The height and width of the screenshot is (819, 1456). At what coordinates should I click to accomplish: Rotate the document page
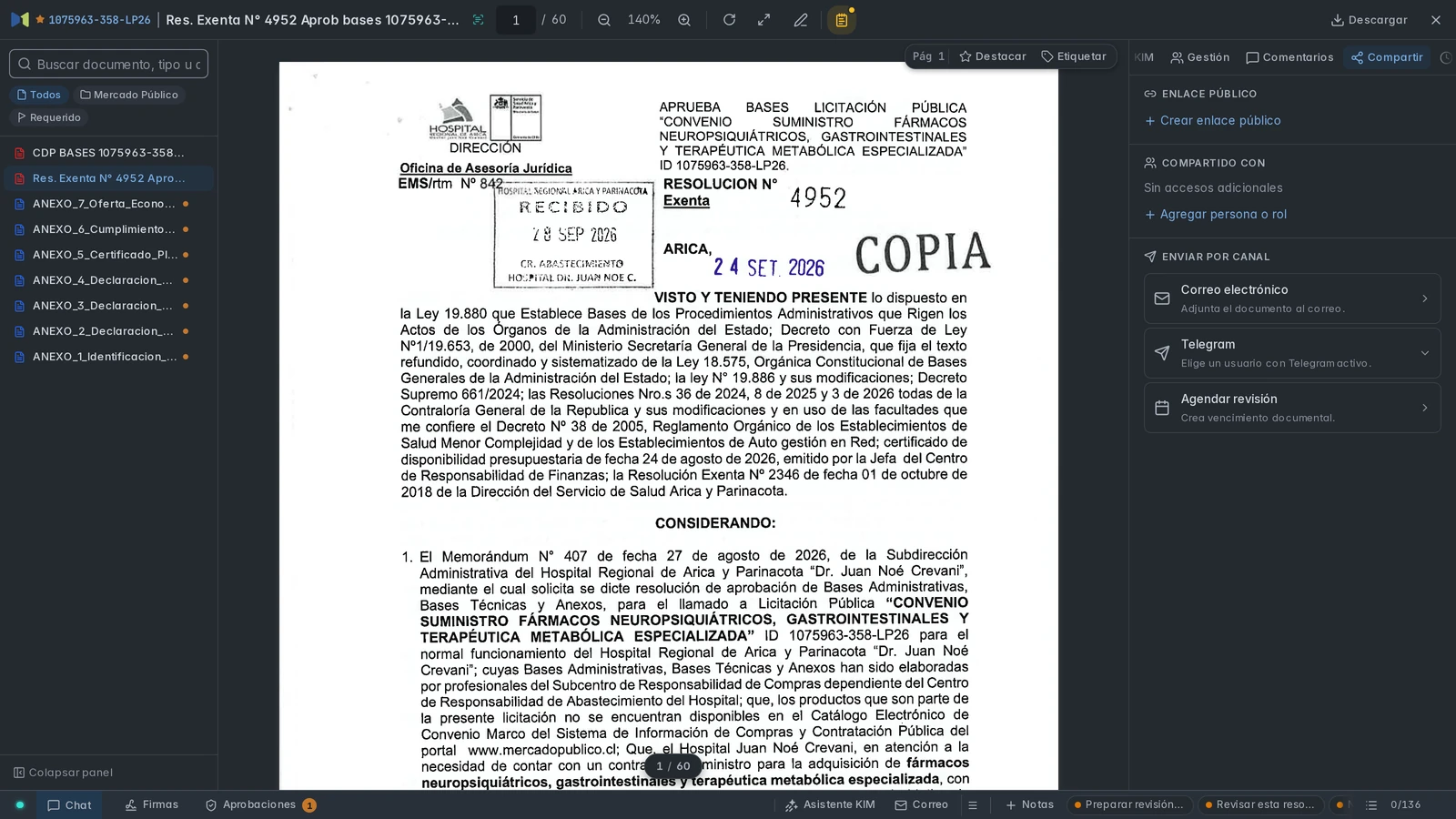click(729, 20)
